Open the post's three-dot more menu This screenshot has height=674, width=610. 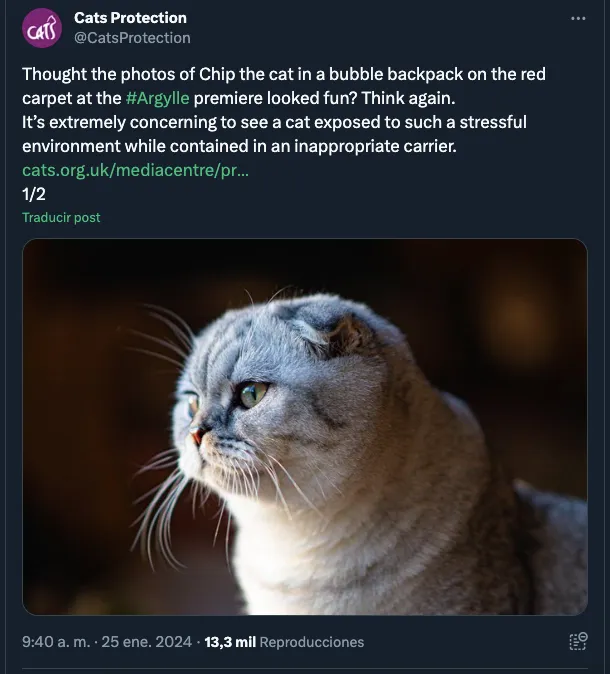(x=578, y=19)
